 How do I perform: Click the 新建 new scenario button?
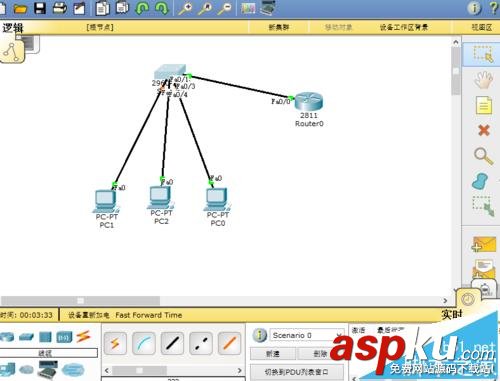click(273, 354)
